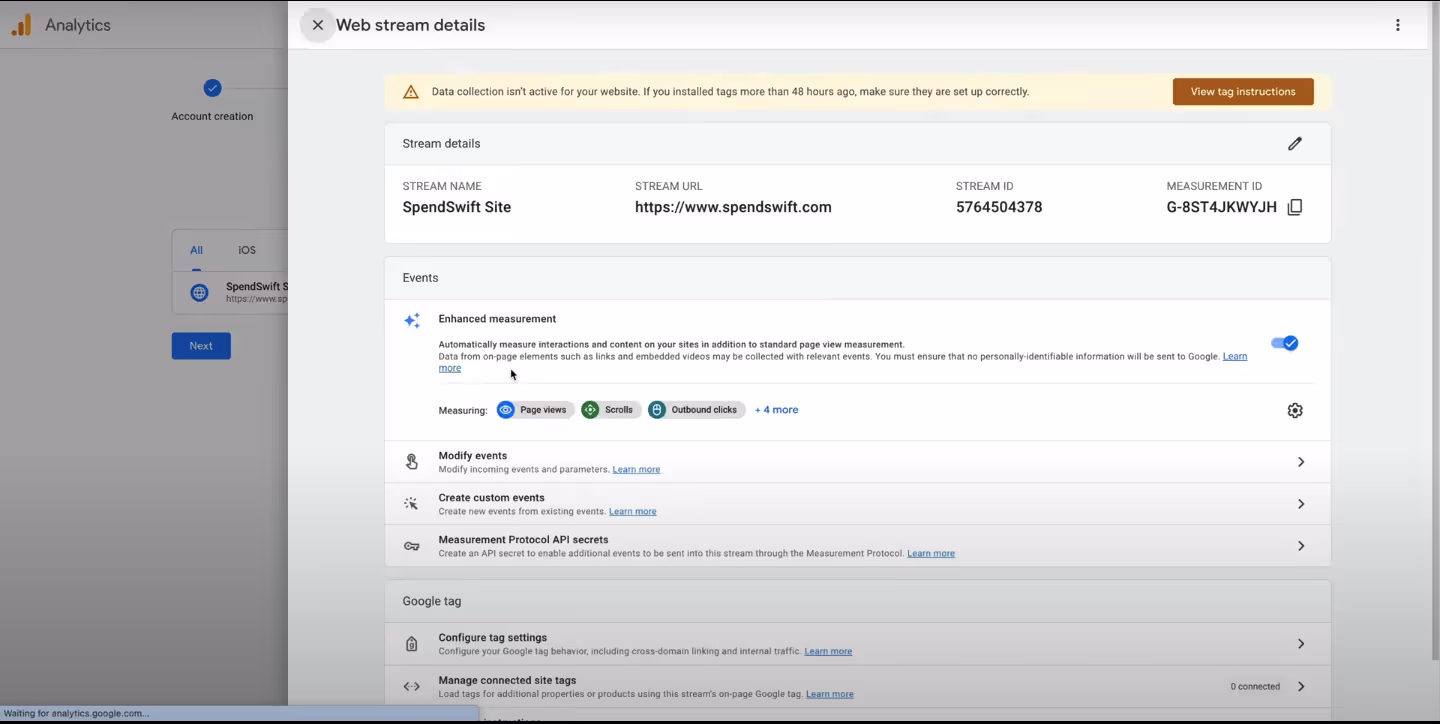Viewport: 1440px width, 724px height.
Task: Click the Configure tag settings badge icon
Action: pyautogui.click(x=411, y=644)
